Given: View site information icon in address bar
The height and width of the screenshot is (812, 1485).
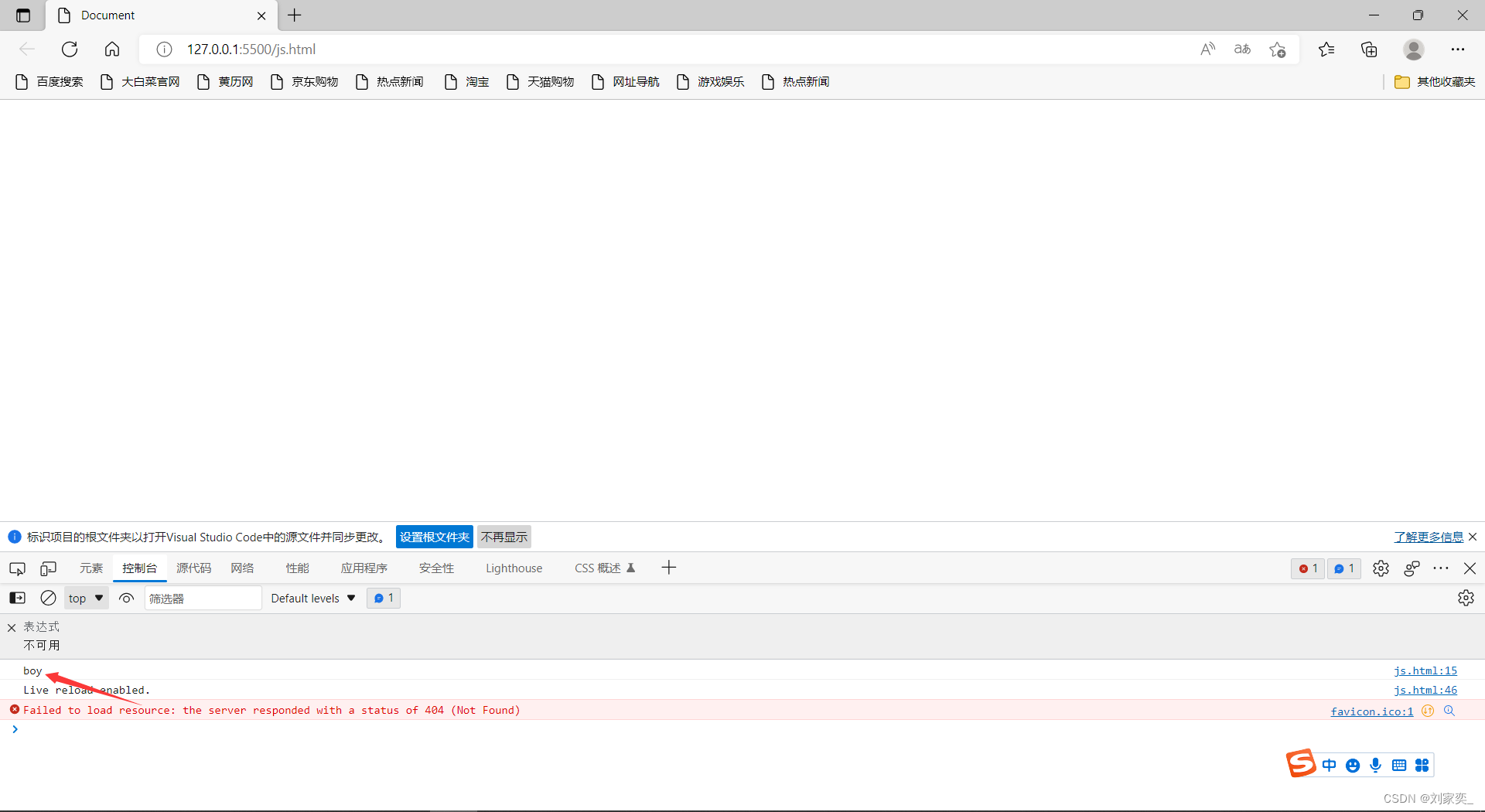Looking at the screenshot, I should tap(164, 49).
